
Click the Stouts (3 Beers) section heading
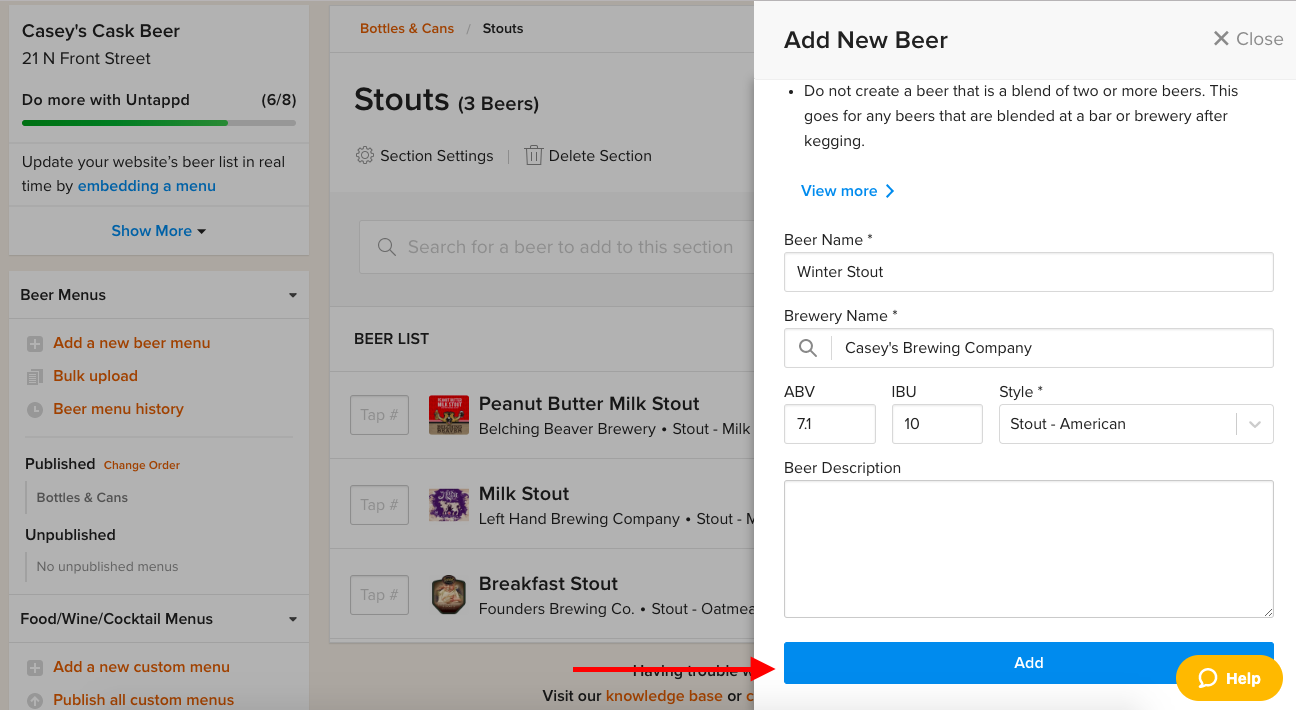coord(447,100)
